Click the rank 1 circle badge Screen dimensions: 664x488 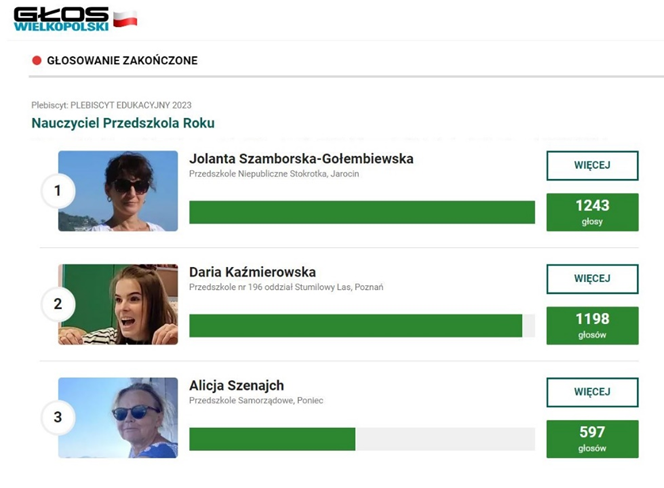click(x=58, y=191)
